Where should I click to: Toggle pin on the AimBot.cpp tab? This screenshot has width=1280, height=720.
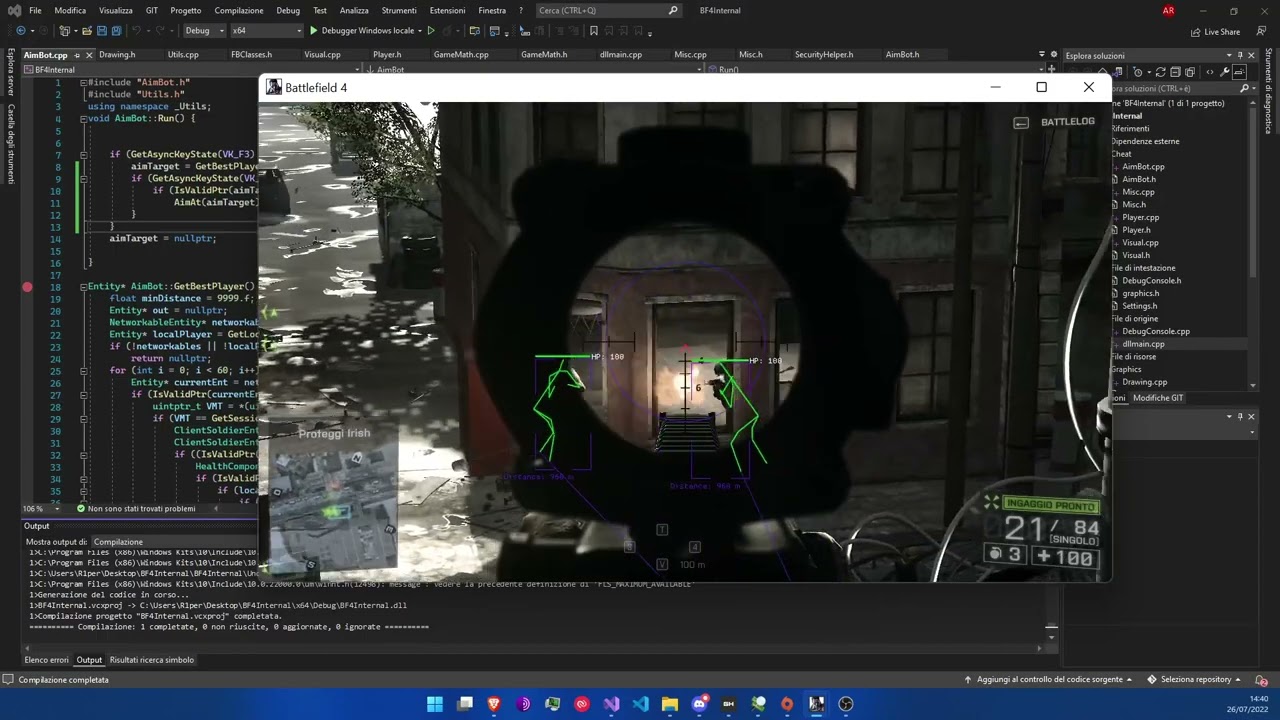coord(77,55)
